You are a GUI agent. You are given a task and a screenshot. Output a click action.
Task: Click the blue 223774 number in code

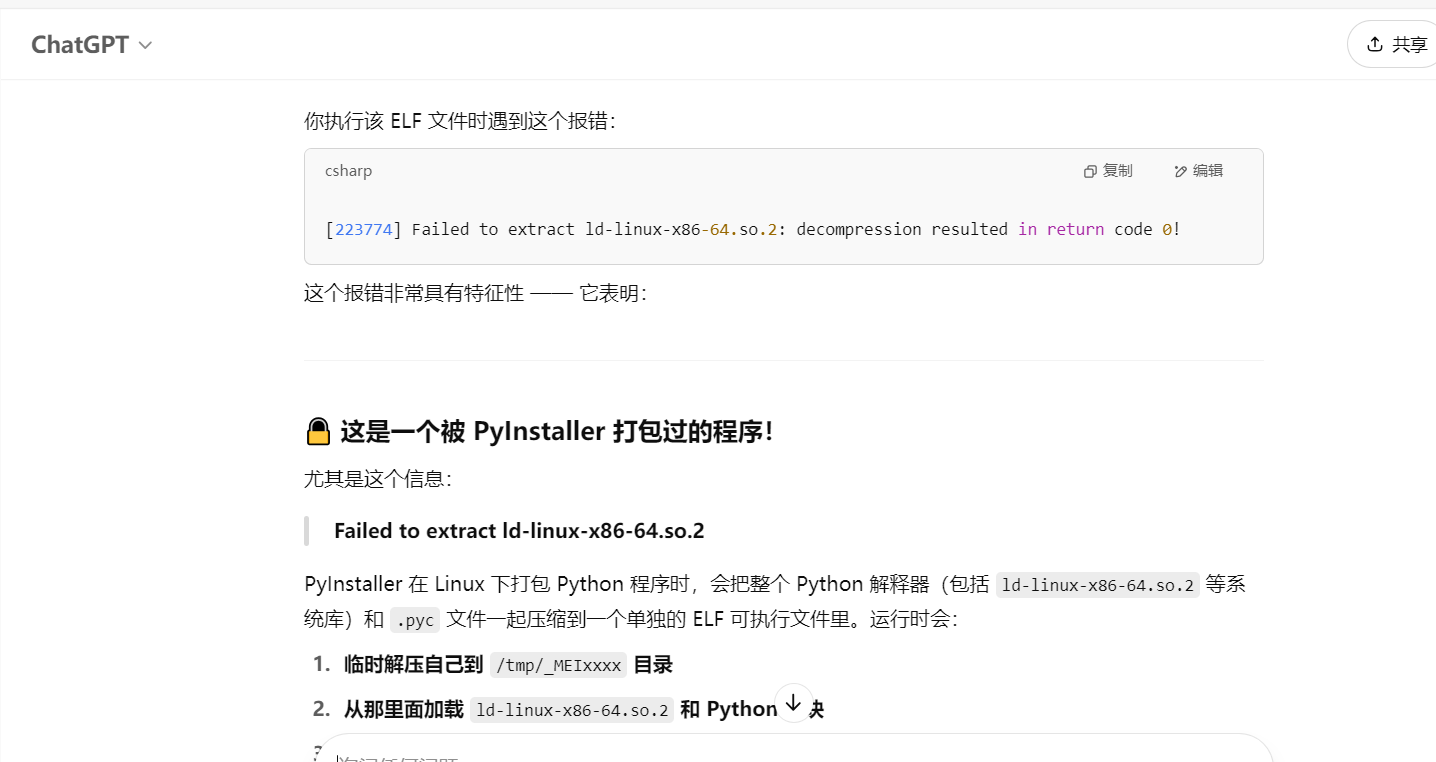point(363,229)
